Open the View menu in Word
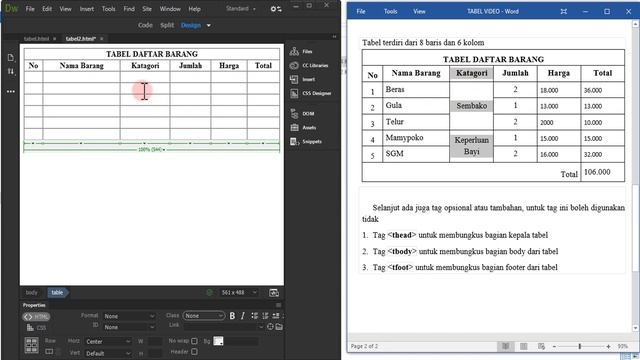Viewport: 640px width, 360px height. [419, 11]
